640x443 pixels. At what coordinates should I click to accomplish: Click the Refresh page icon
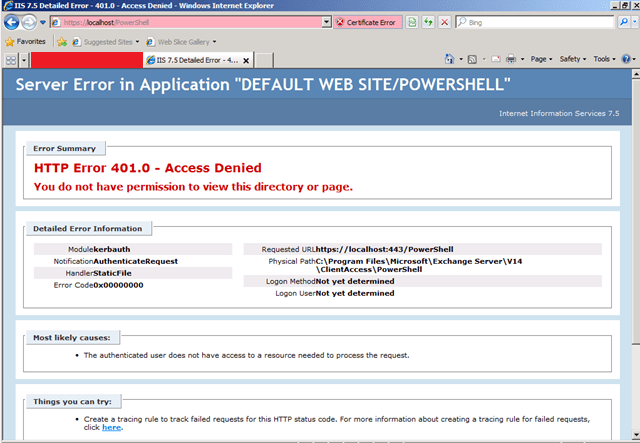(x=428, y=22)
